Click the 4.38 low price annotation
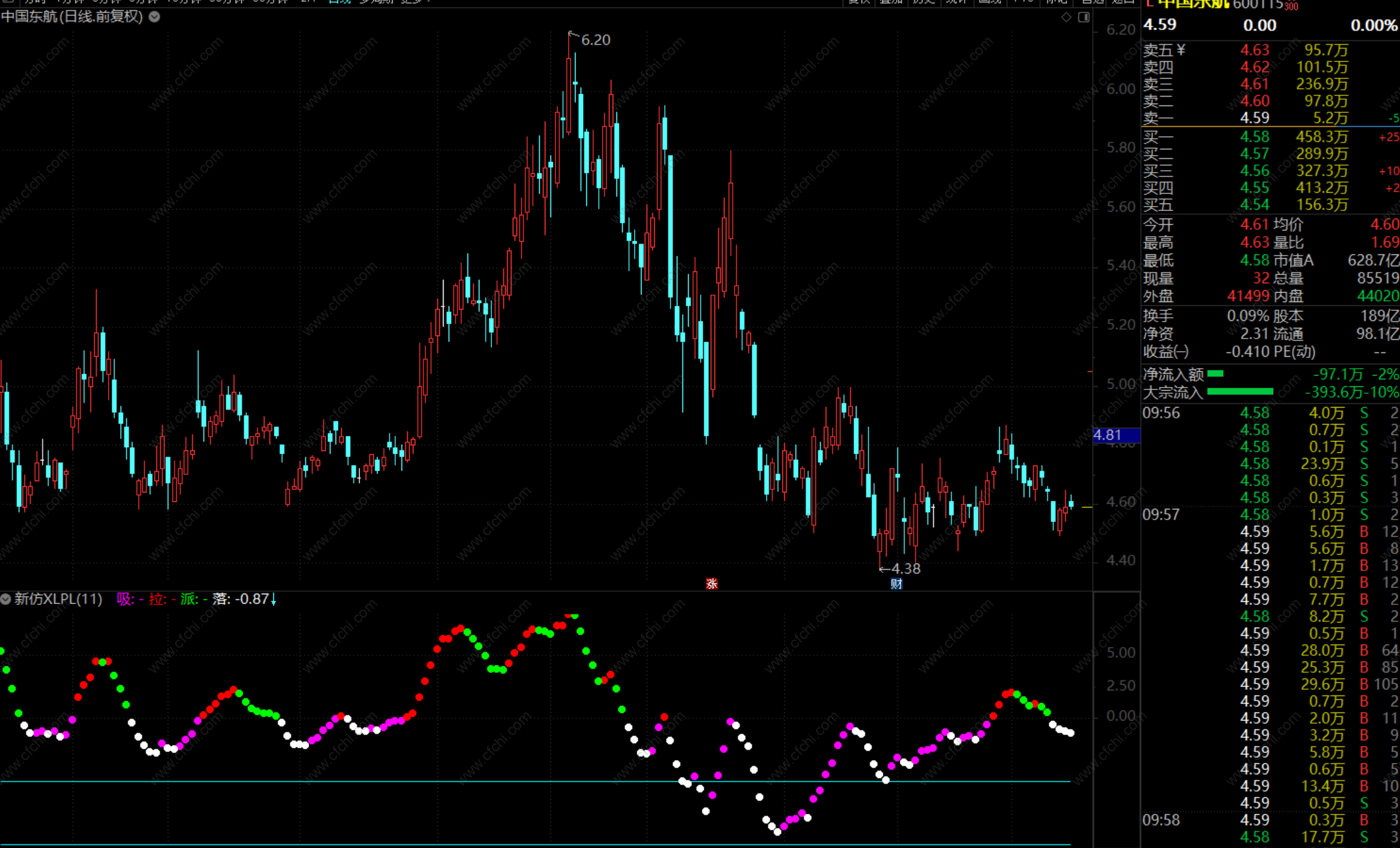 [x=905, y=568]
